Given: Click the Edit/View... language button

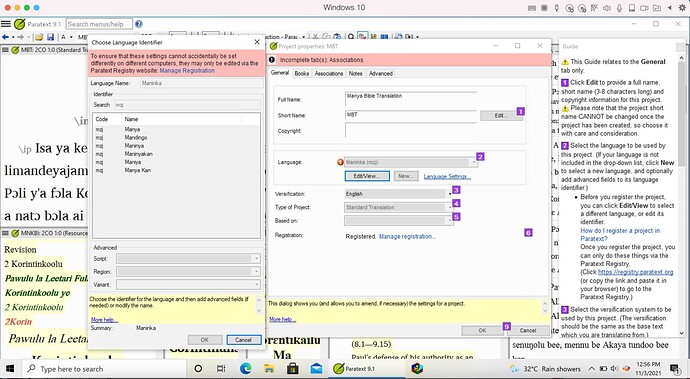Looking at the screenshot, I should point(367,176).
